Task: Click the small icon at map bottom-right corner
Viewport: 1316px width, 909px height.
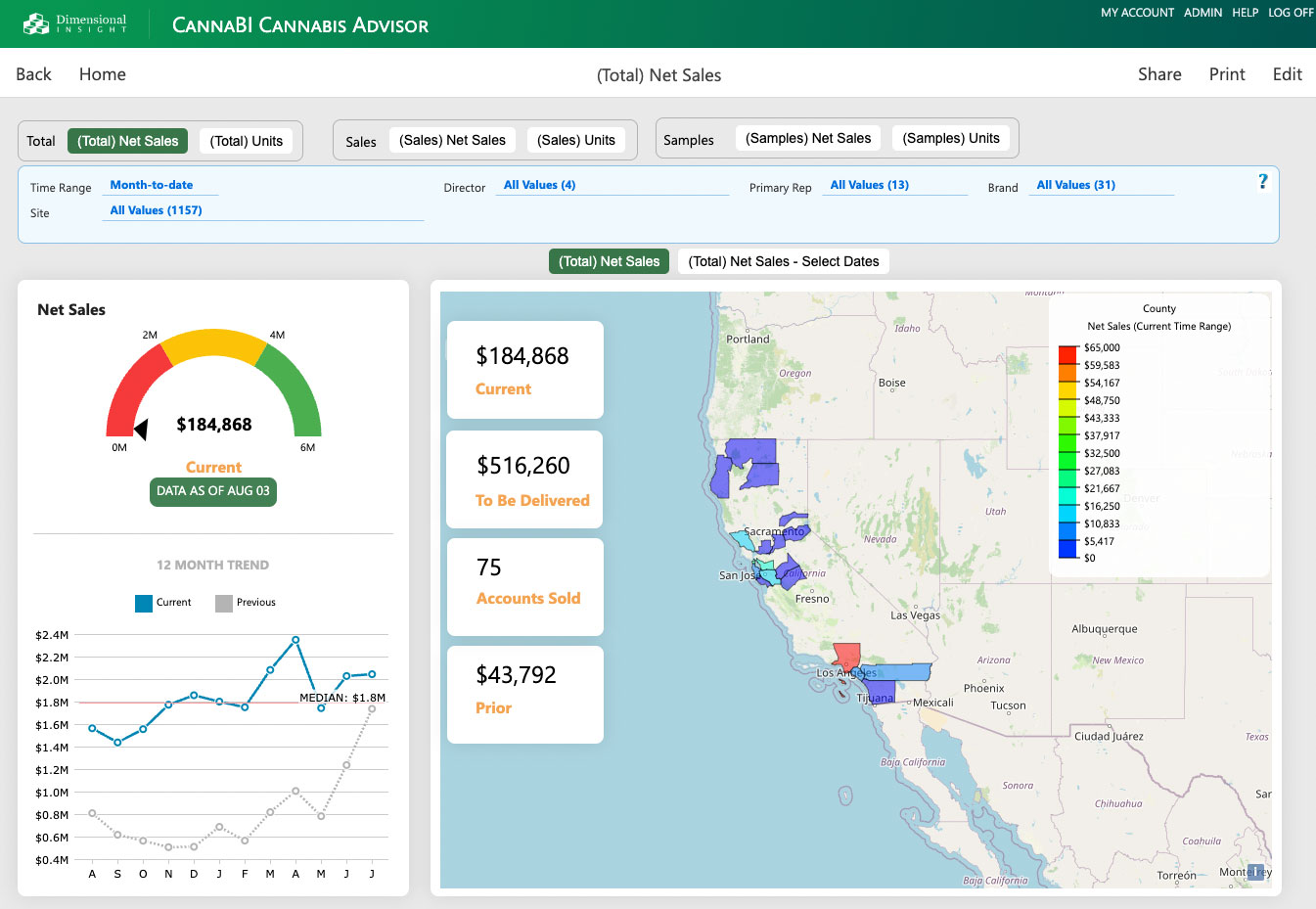Action: pos(1255,872)
